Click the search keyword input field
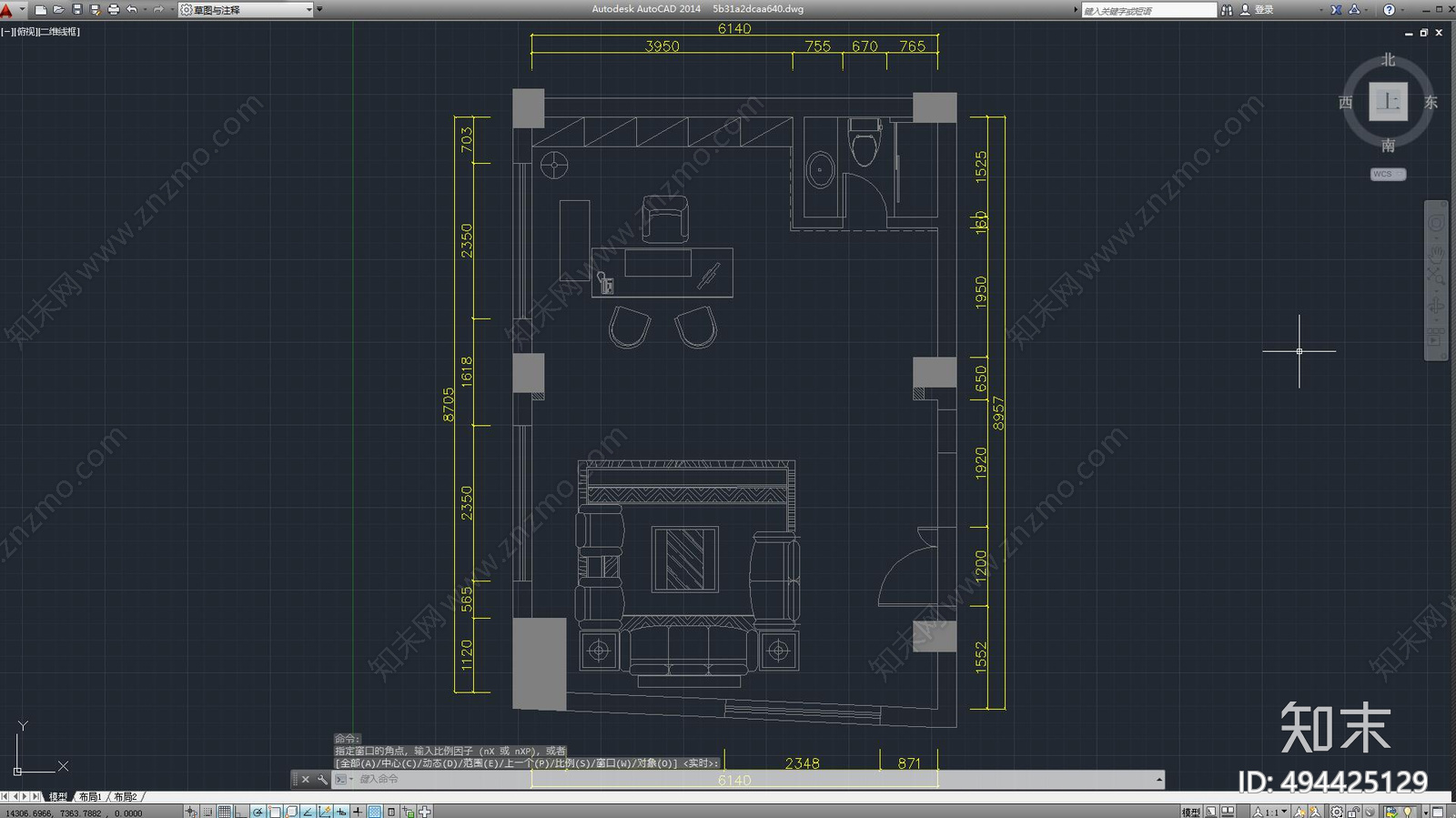The height and width of the screenshot is (818, 1456). (1148, 10)
